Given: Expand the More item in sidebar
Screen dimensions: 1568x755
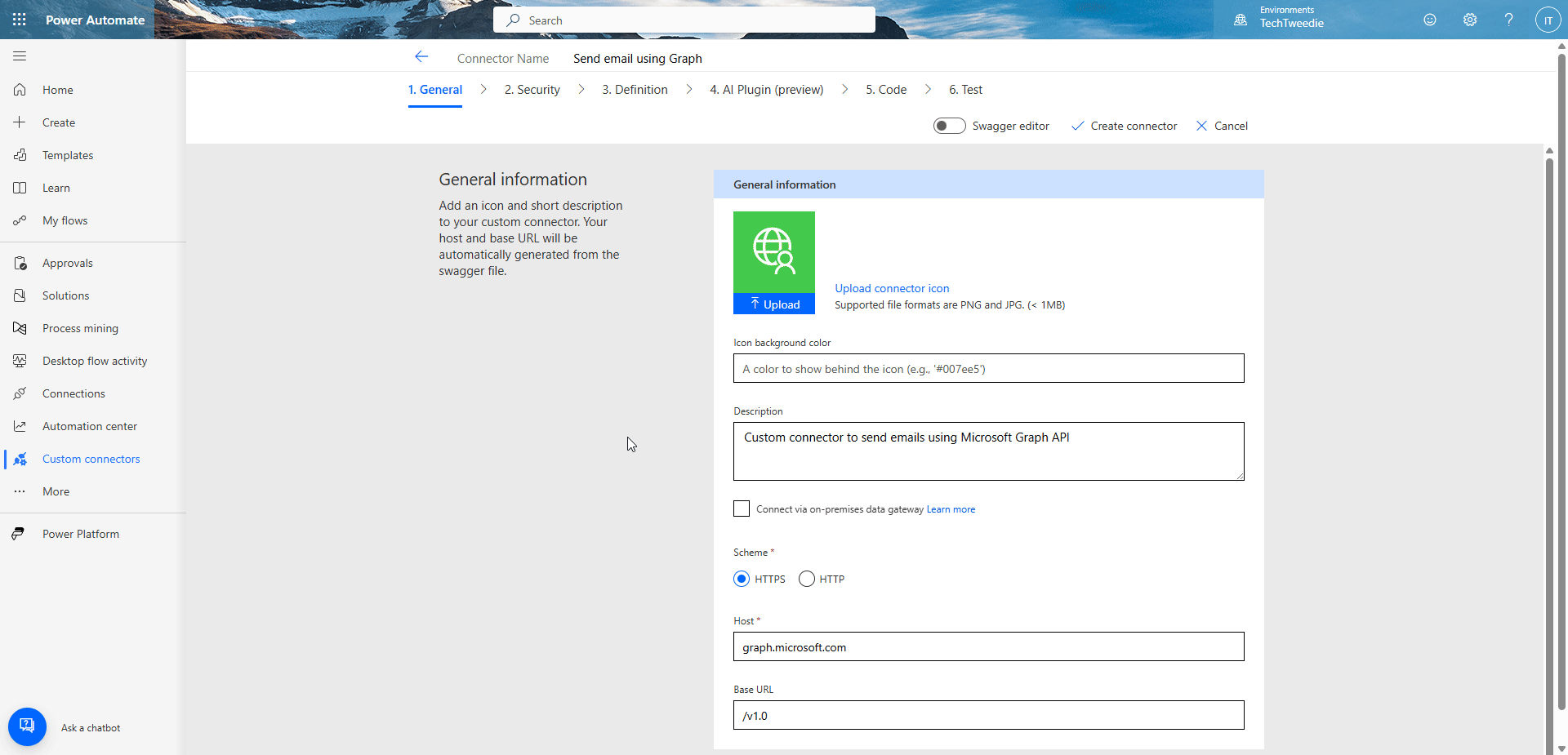Looking at the screenshot, I should 56,491.
